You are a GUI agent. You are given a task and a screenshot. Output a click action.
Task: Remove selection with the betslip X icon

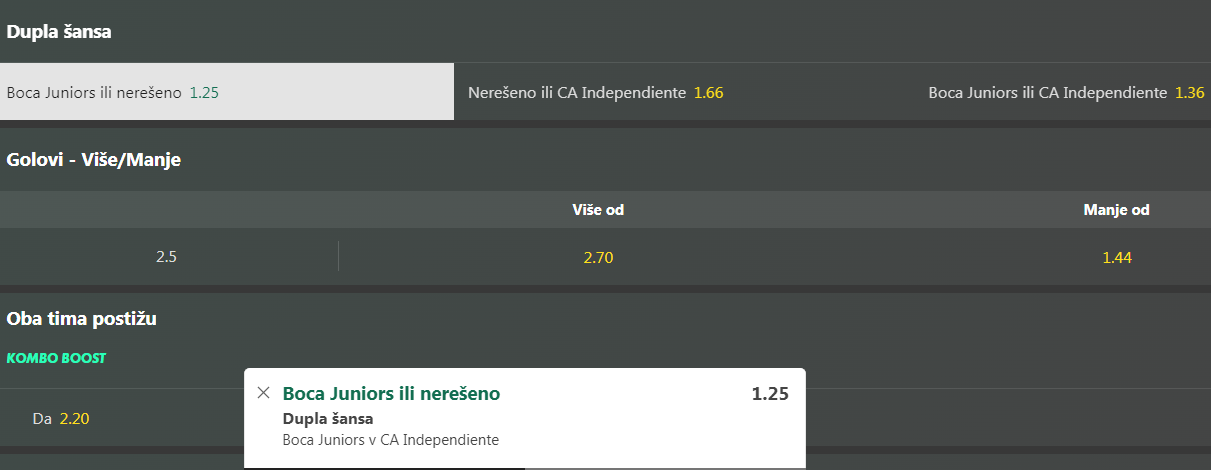tap(263, 393)
